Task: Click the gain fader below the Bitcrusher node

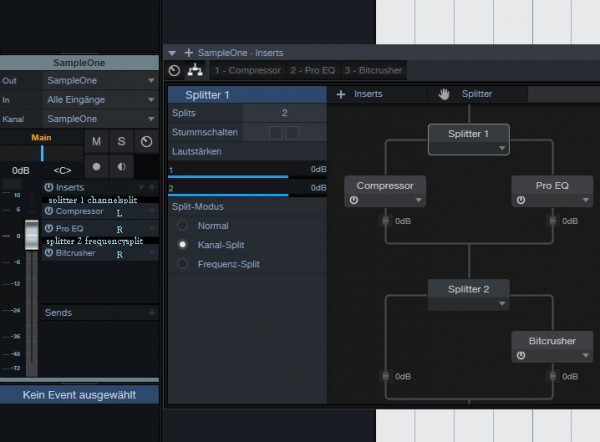Action: pos(553,376)
